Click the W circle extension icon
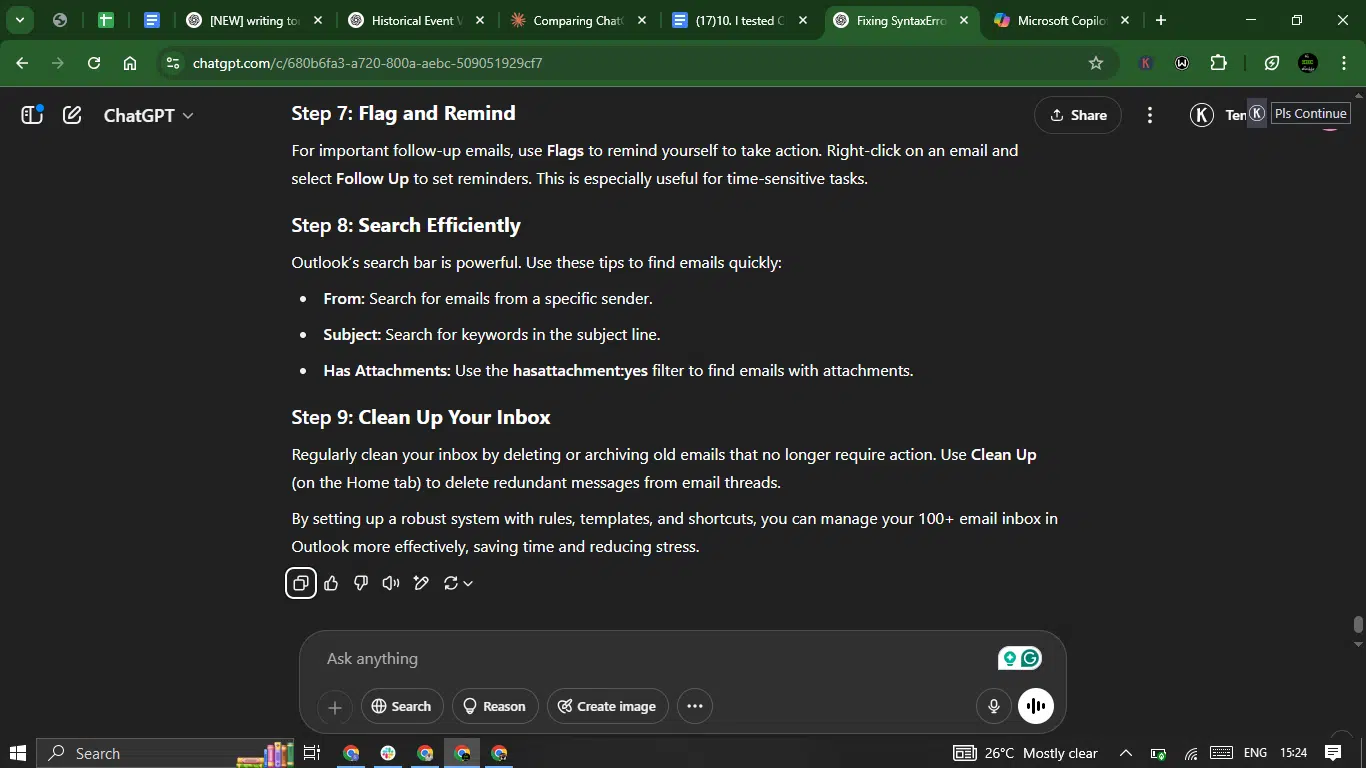The height and width of the screenshot is (768, 1366). coord(1182,63)
